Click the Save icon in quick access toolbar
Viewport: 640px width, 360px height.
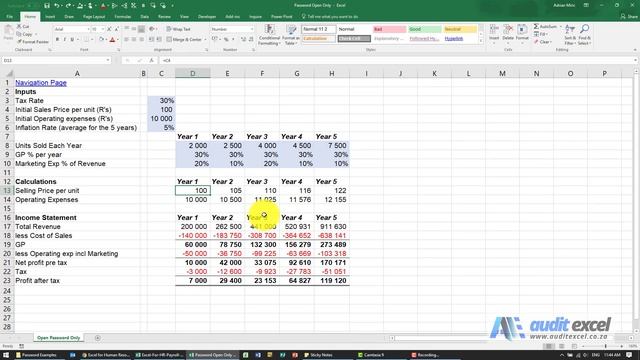tap(47, 6)
